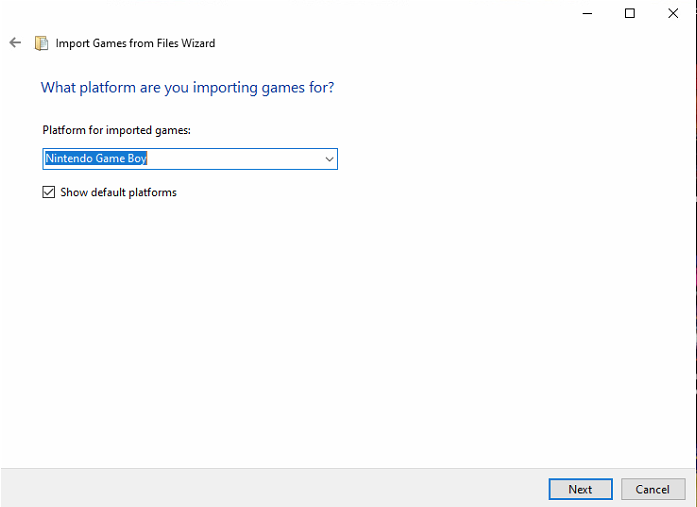
Task: Click the background window strip at right edge
Action: point(696,253)
